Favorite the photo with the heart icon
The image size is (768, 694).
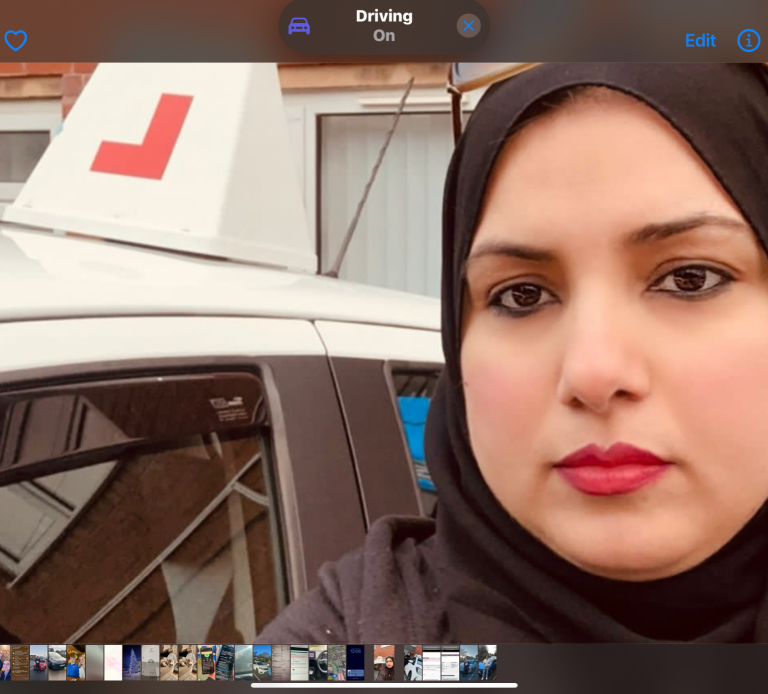(x=16, y=41)
